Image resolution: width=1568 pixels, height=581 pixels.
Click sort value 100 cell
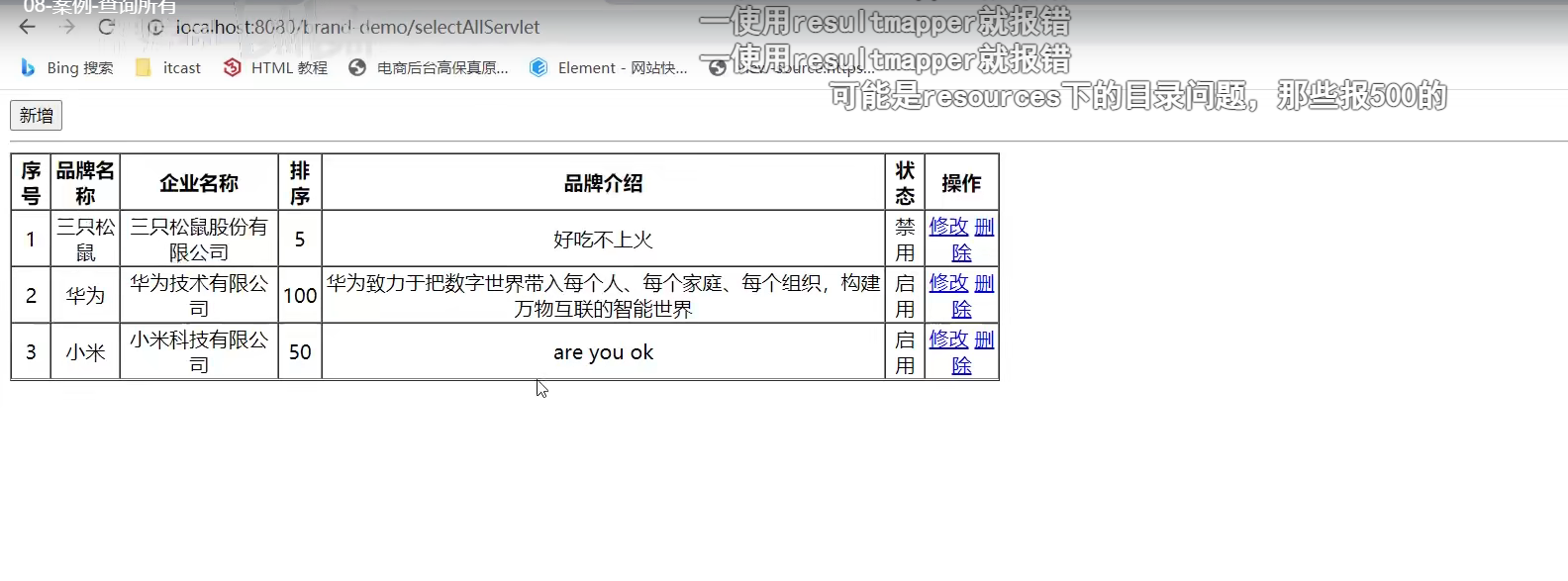[300, 296]
